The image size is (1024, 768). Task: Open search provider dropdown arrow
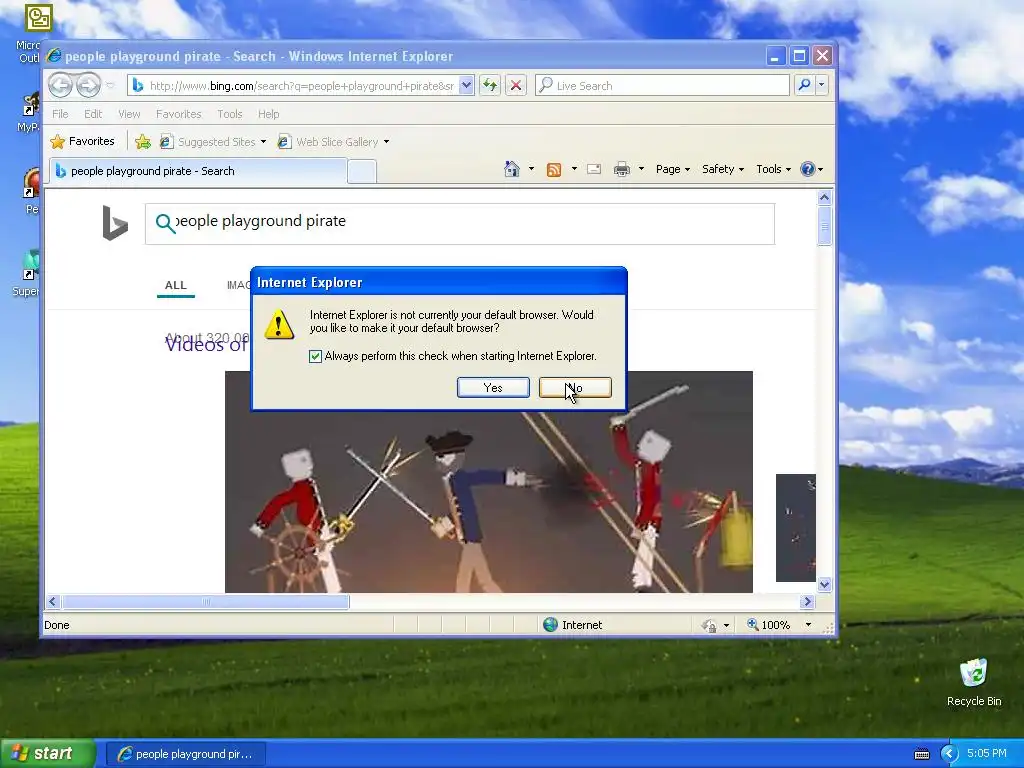pyautogui.click(x=822, y=85)
